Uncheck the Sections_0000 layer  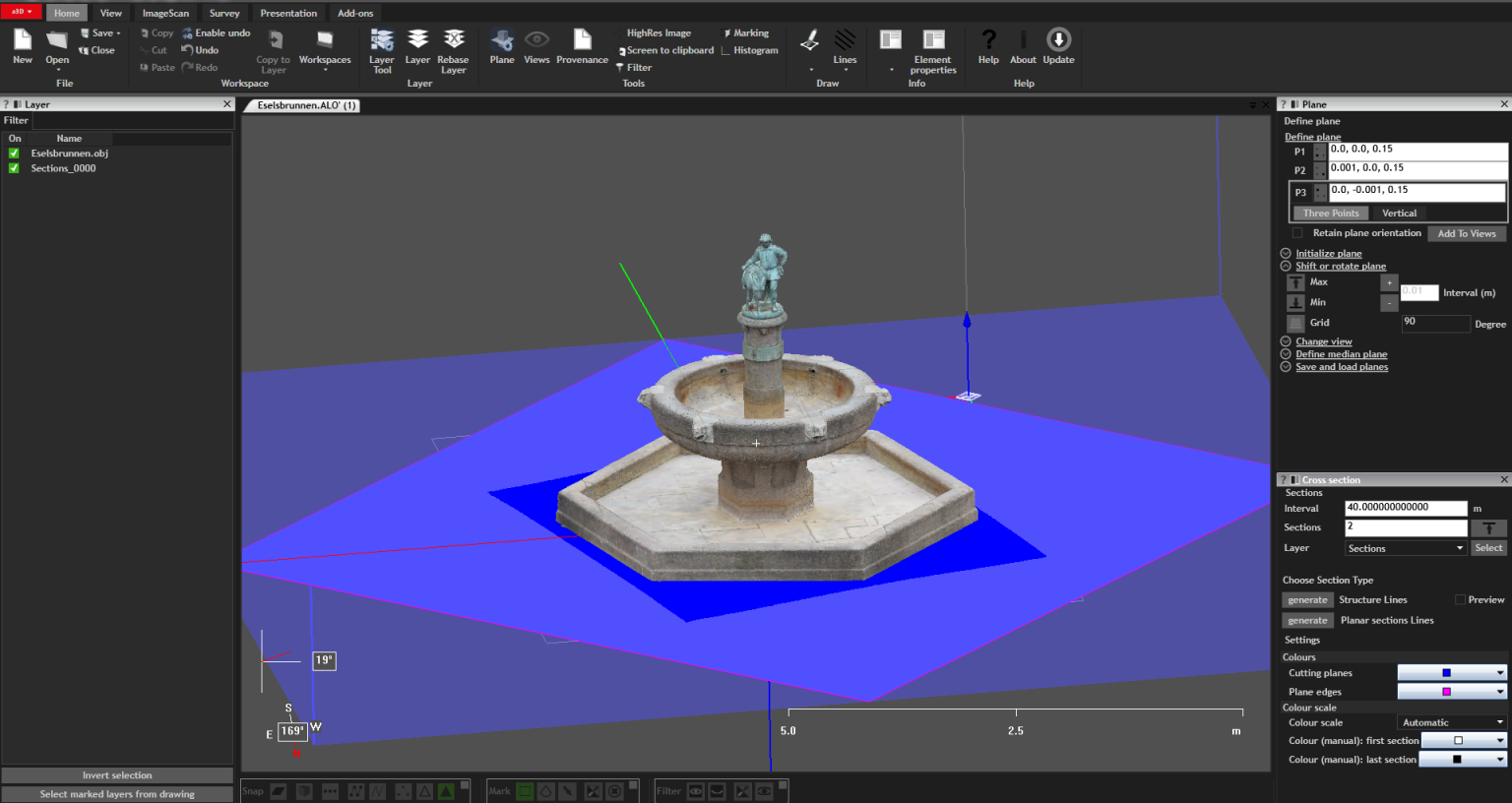[14, 168]
